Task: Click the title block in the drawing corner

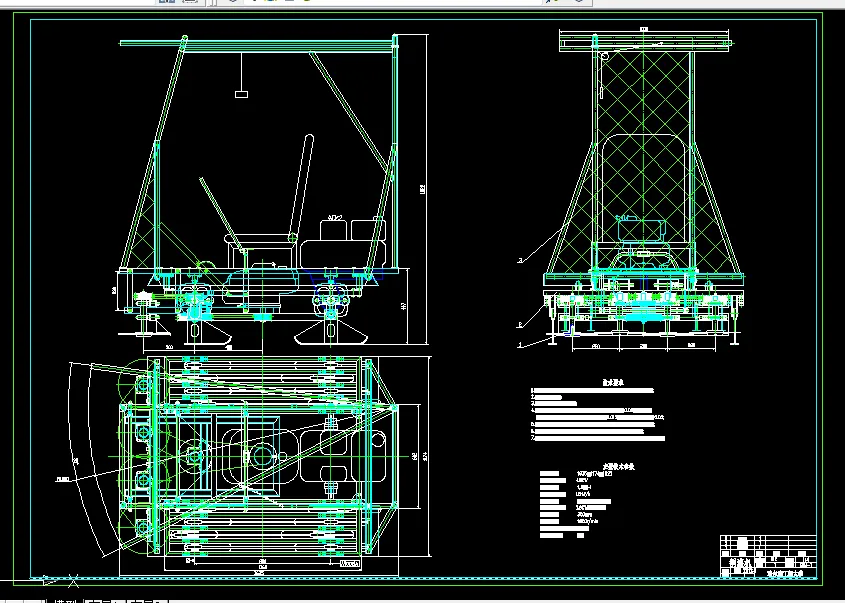Action: tap(768, 557)
